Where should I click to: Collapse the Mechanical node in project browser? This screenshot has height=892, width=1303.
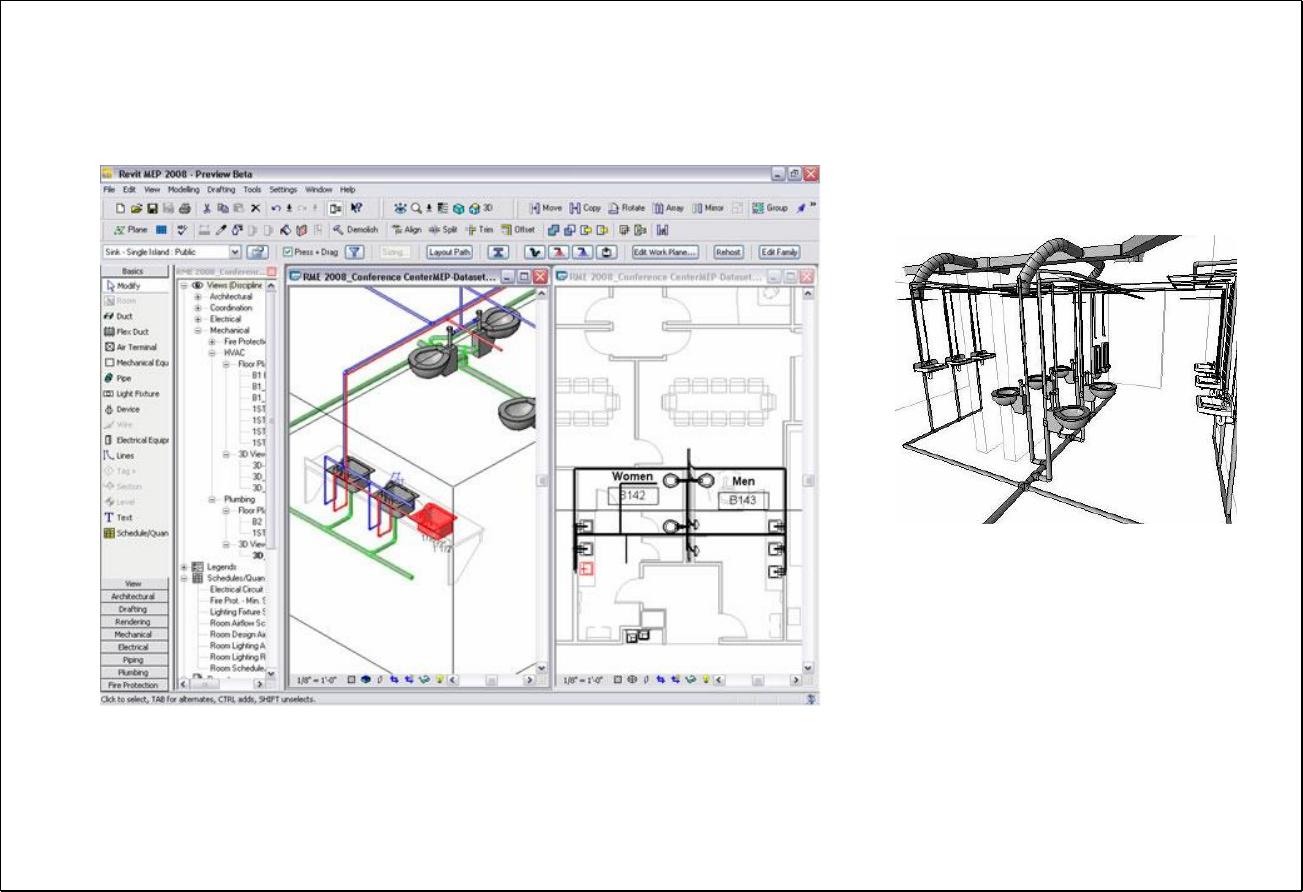[x=198, y=330]
